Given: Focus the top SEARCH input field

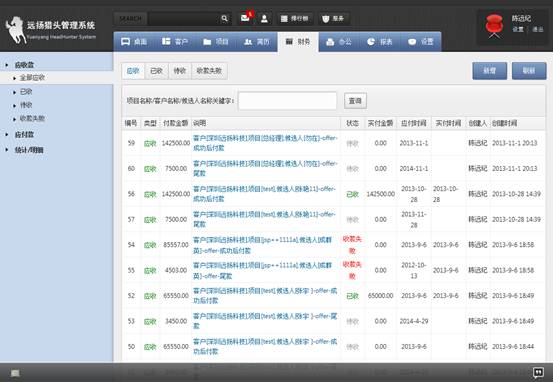Looking at the screenshot, I should [x=183, y=18].
